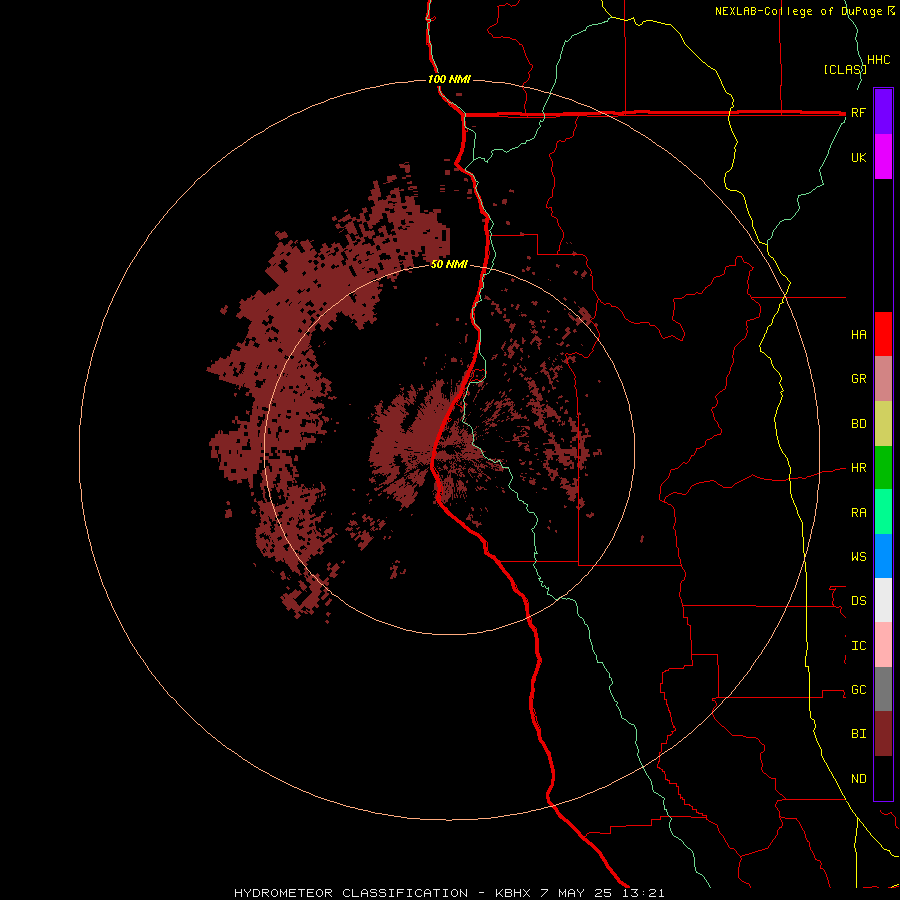The width and height of the screenshot is (900, 900).
Task: Click the HHC product label
Action: (878, 60)
